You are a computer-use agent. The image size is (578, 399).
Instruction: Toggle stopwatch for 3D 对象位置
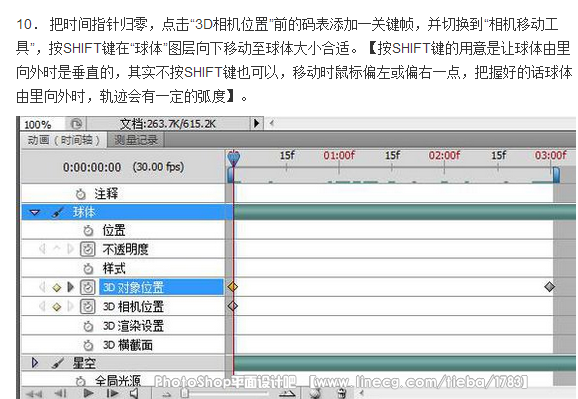[x=88, y=287]
